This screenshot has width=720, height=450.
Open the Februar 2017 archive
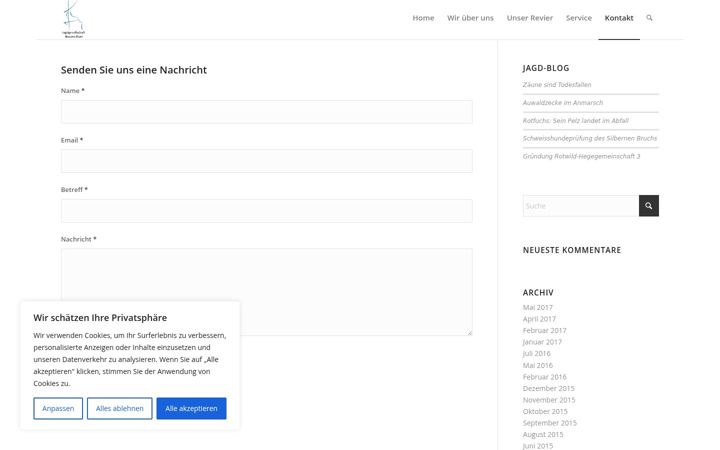click(x=544, y=330)
